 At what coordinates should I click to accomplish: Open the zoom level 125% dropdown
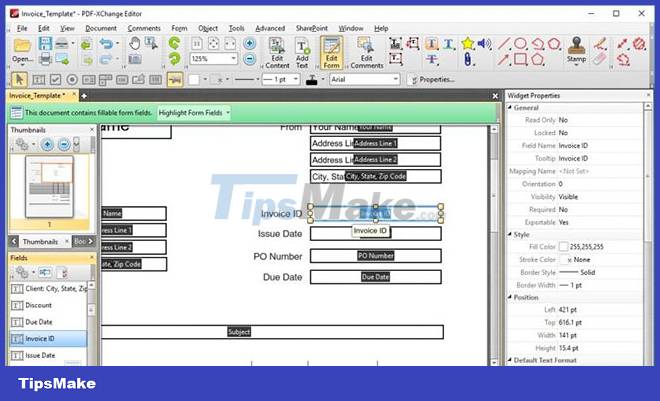click(233, 58)
